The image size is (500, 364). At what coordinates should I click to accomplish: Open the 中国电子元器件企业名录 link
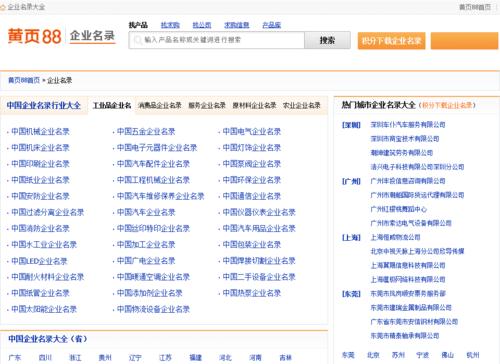pyautogui.click(x=157, y=148)
